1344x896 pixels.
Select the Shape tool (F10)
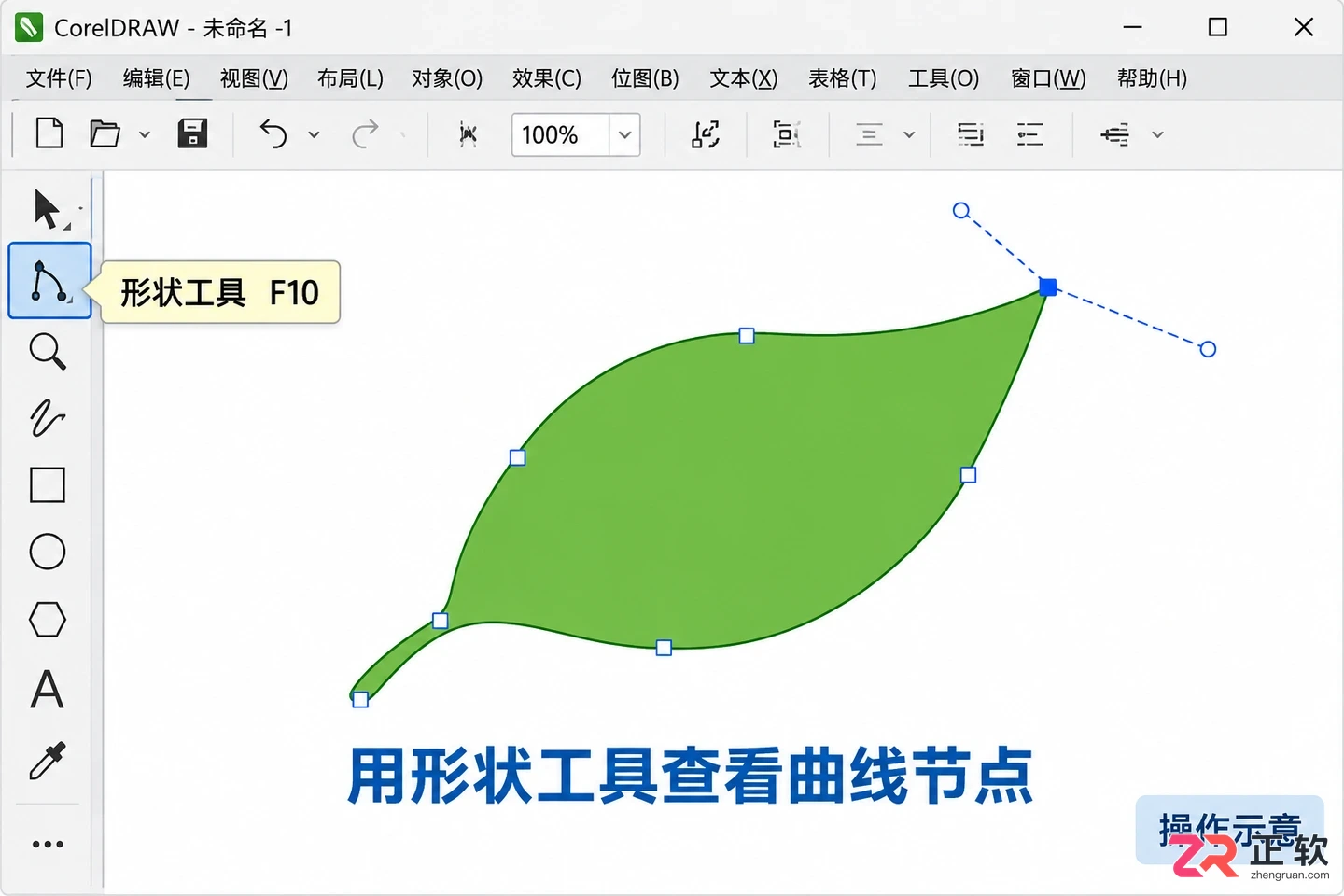click(x=49, y=281)
